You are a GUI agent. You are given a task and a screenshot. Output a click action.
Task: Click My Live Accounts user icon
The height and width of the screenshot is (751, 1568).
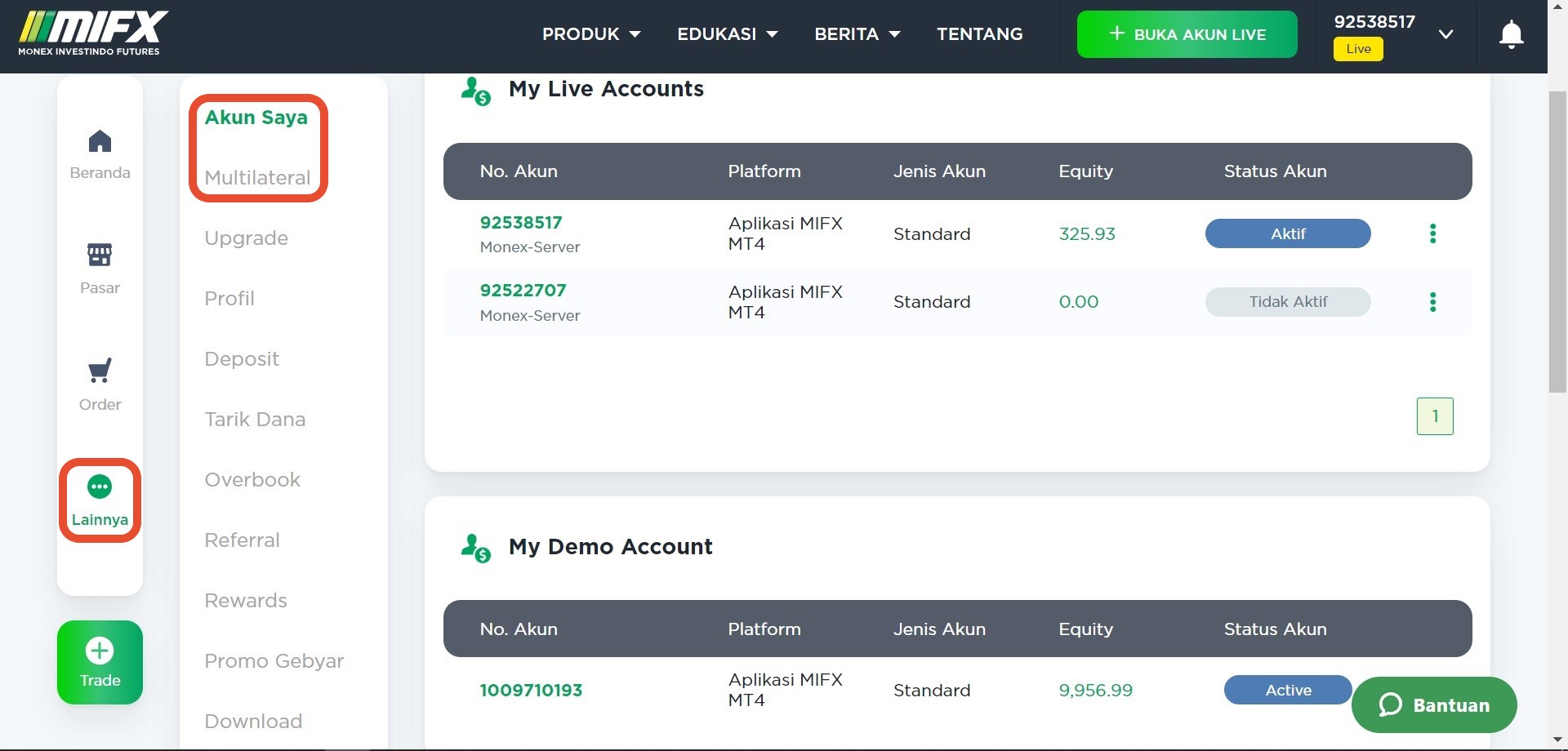(x=475, y=91)
